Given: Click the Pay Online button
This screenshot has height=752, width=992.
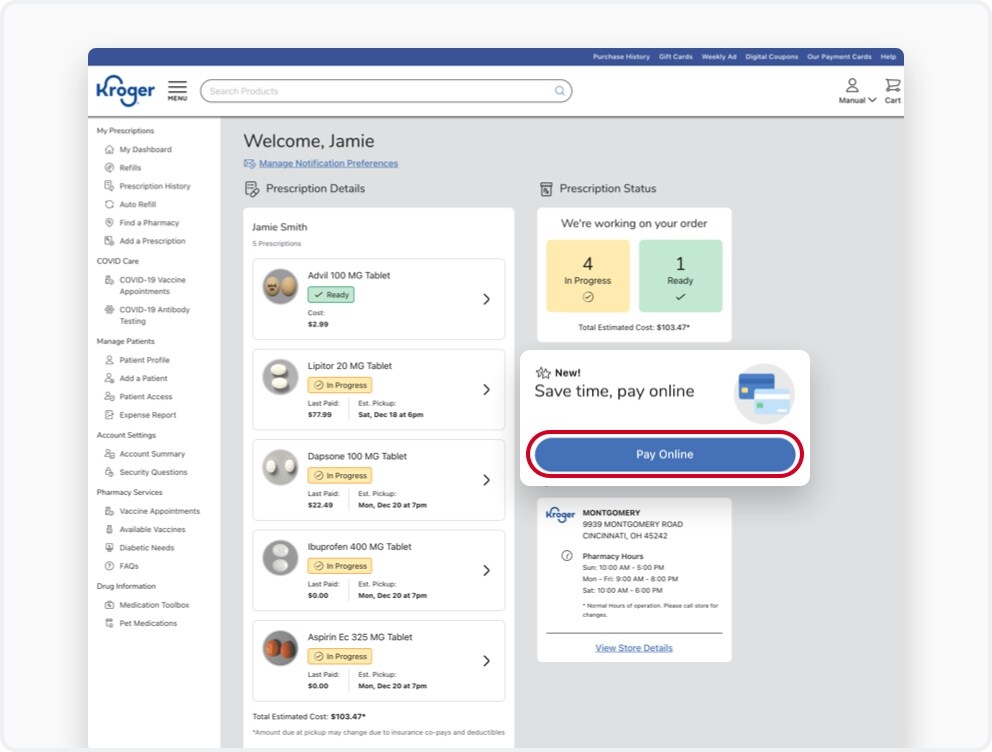Looking at the screenshot, I should click(x=665, y=454).
